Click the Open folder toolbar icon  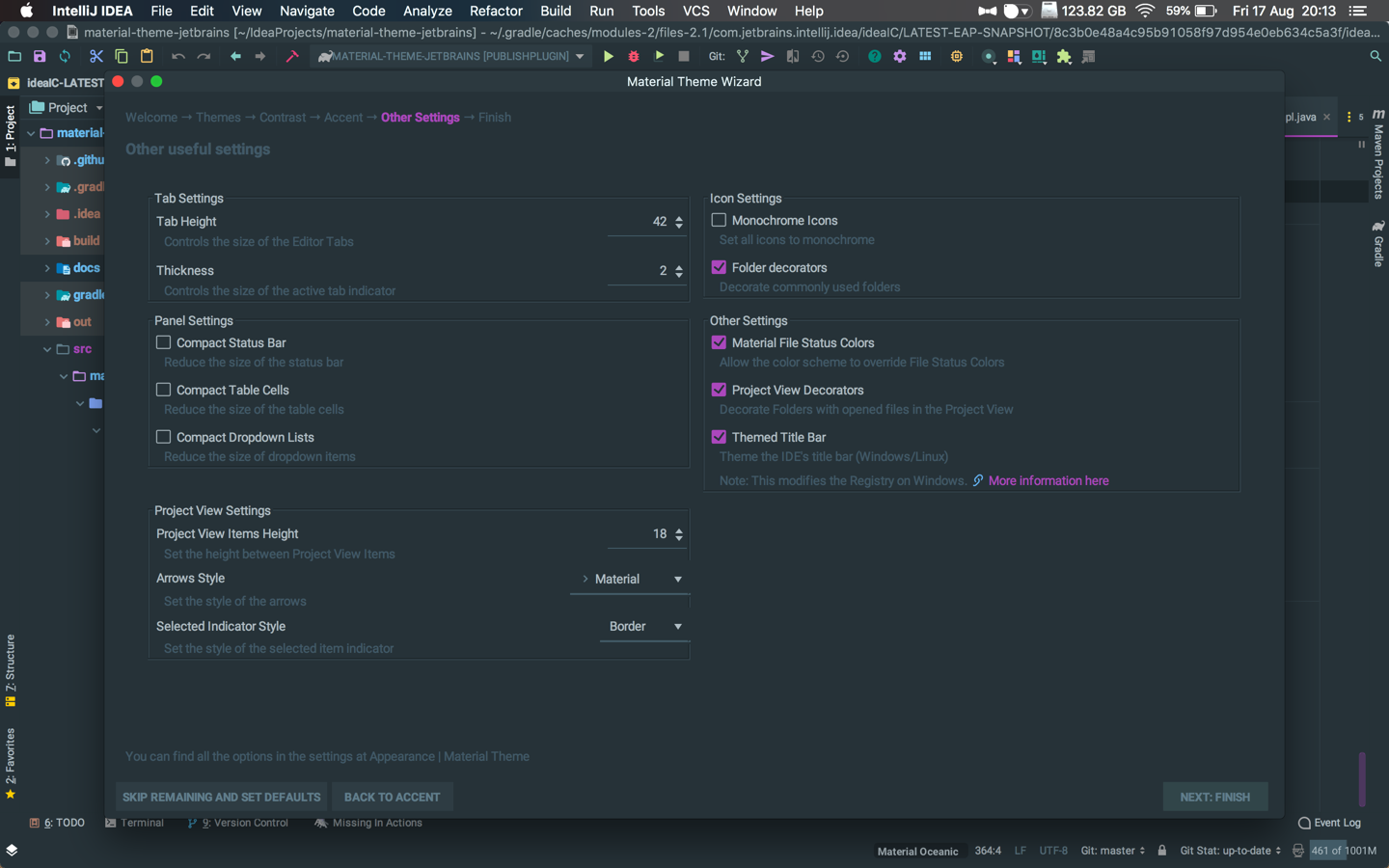(x=14, y=57)
